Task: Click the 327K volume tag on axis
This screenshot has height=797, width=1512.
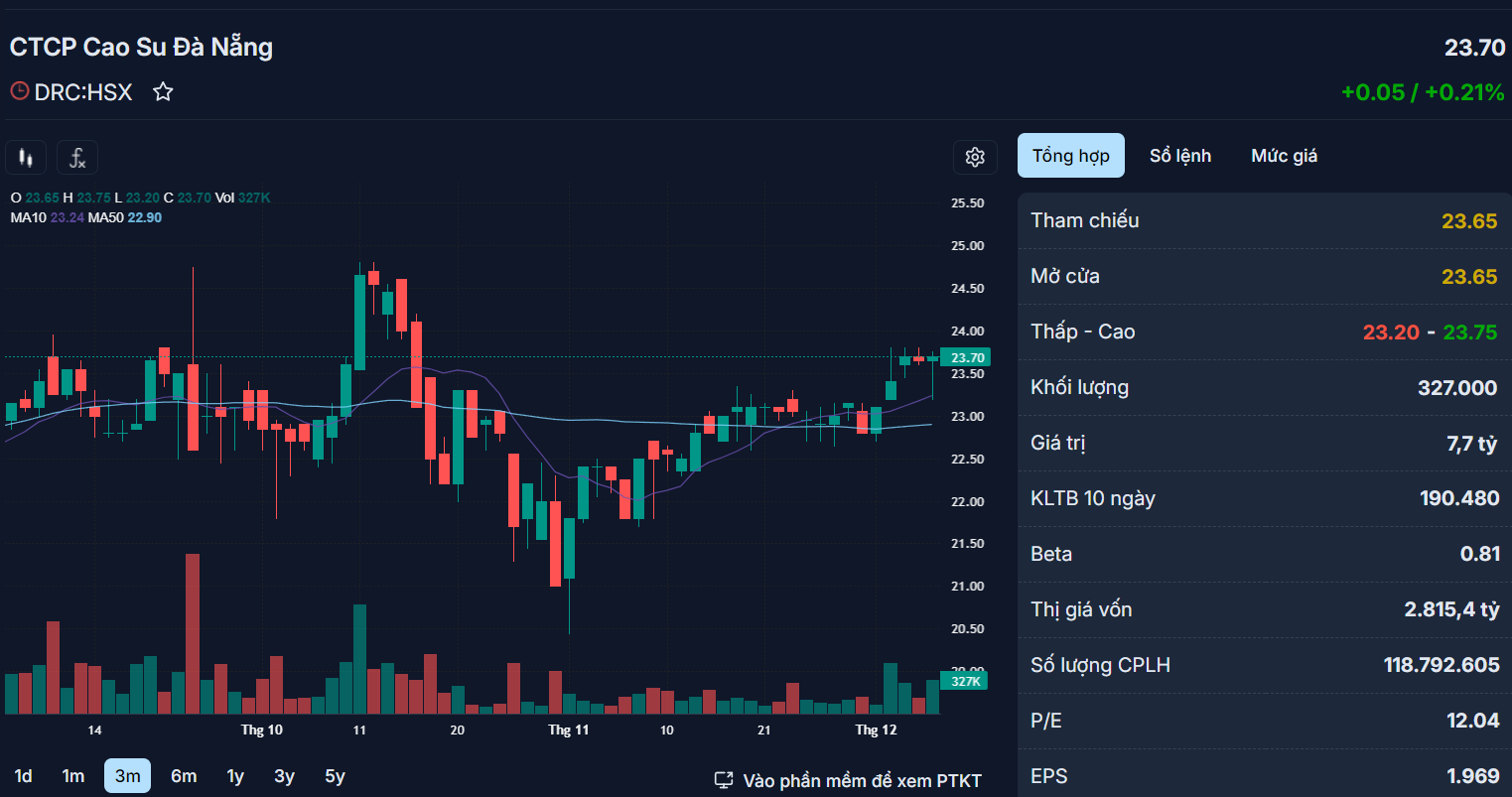Action: pyautogui.click(x=964, y=681)
